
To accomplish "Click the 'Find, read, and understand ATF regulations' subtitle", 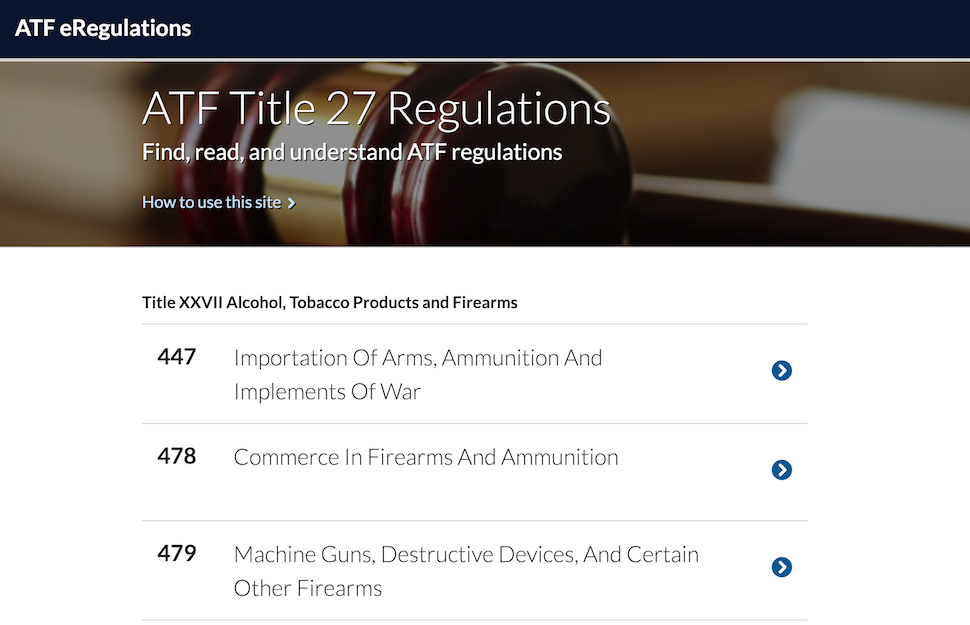I will [x=352, y=153].
